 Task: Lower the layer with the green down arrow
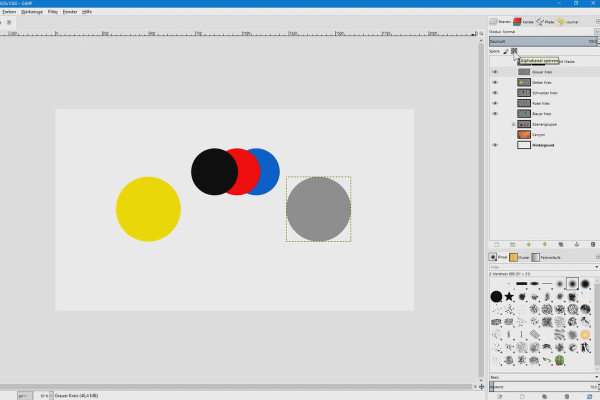point(545,245)
